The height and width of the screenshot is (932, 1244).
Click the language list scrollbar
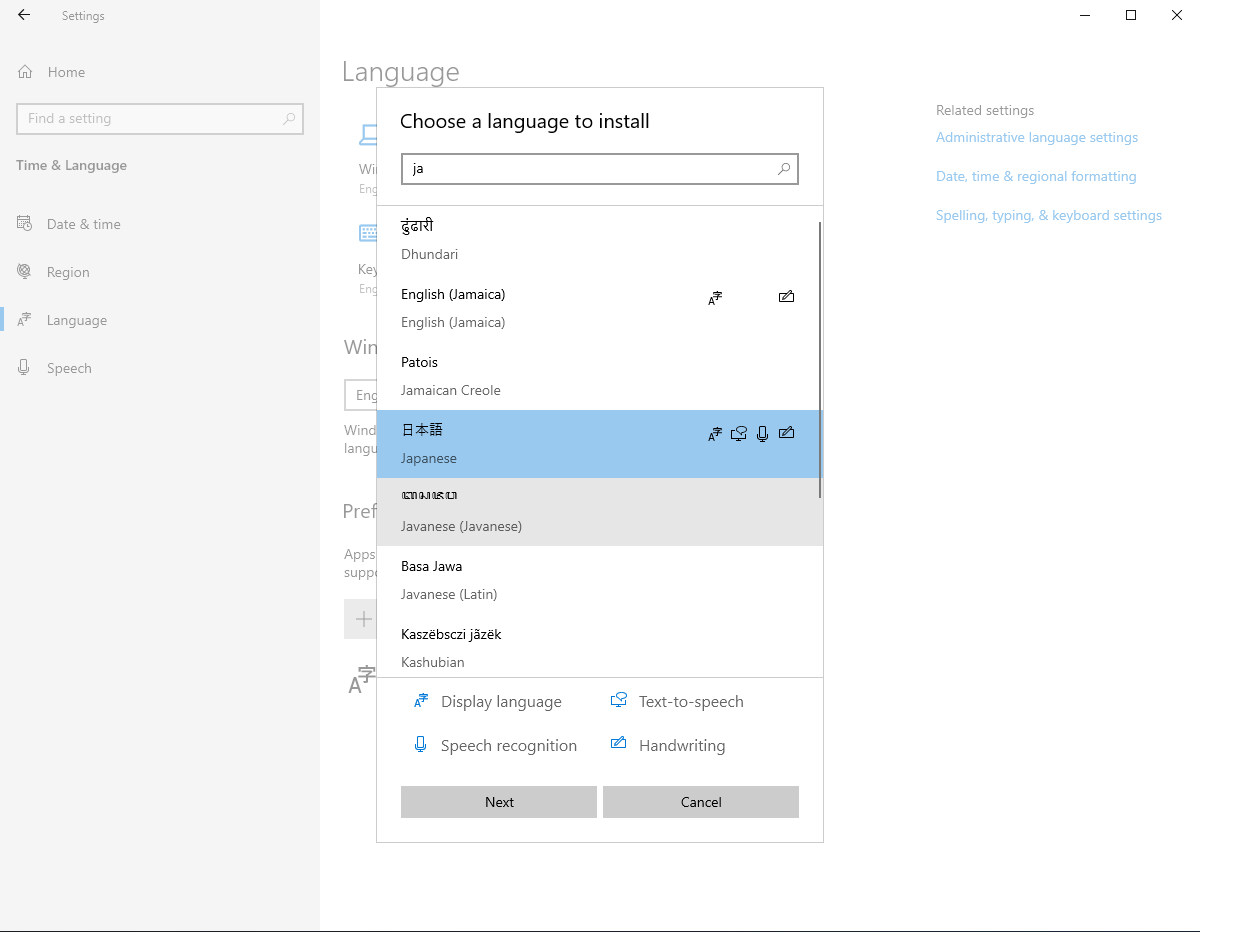point(820,360)
